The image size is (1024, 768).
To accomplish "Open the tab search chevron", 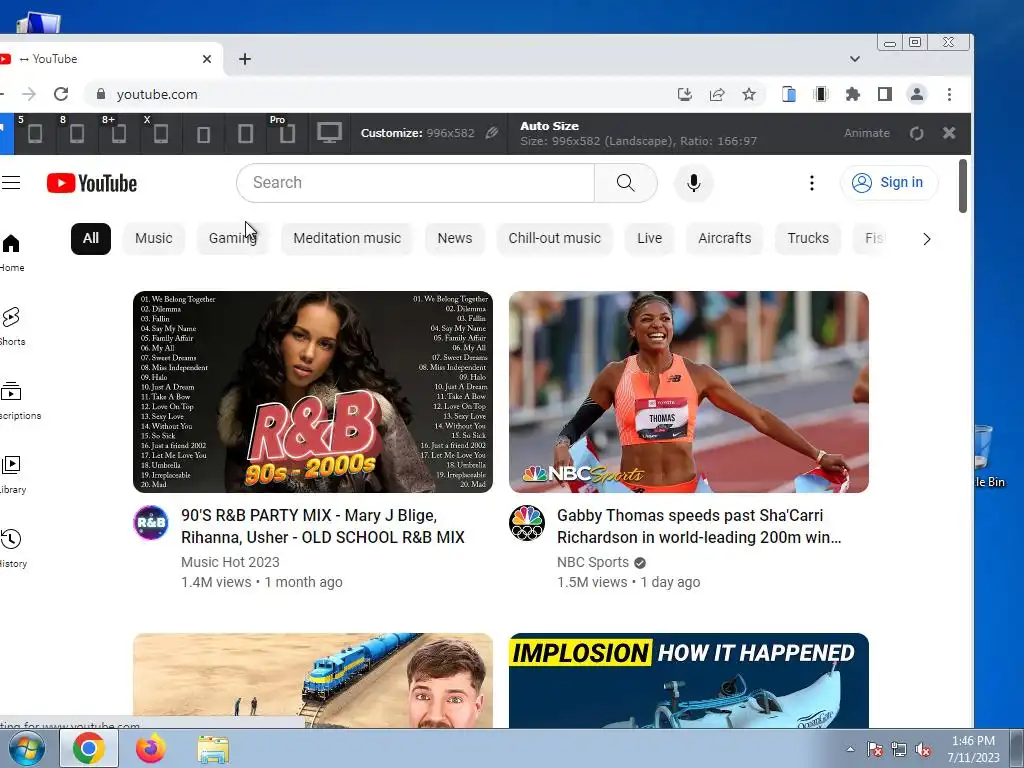I will (855, 59).
